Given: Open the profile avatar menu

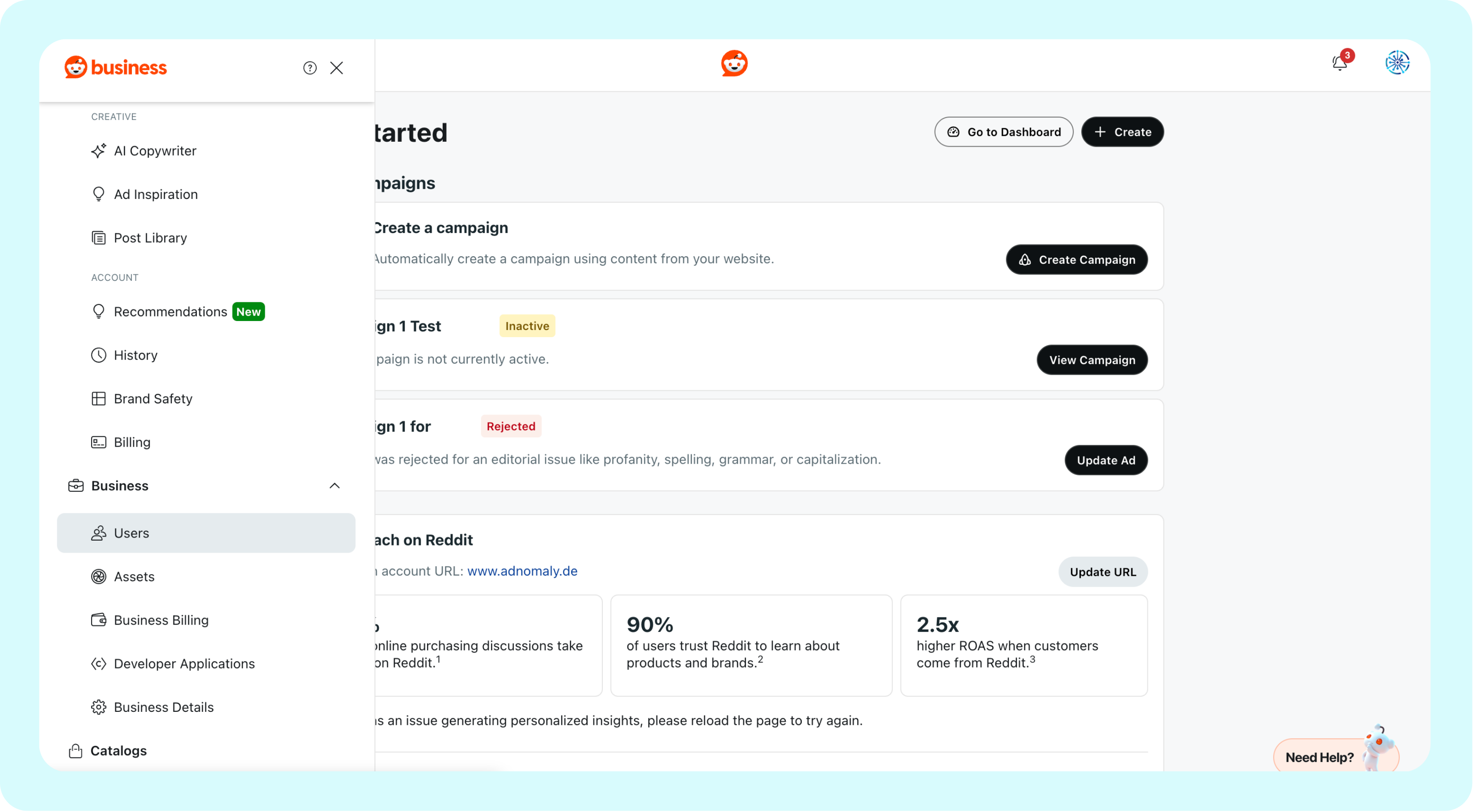Looking at the screenshot, I should click(x=1397, y=63).
